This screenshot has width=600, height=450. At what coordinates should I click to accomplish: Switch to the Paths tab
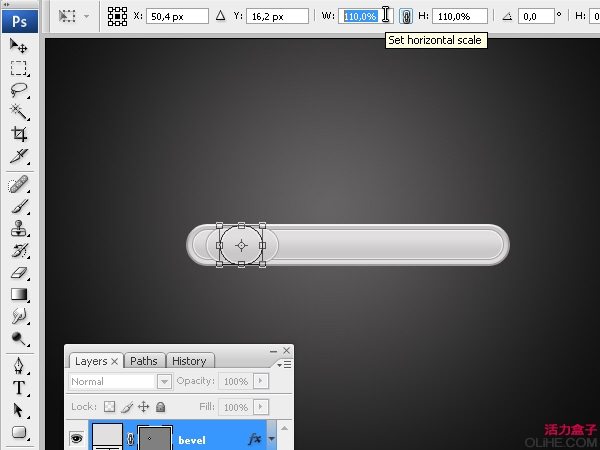click(x=144, y=361)
